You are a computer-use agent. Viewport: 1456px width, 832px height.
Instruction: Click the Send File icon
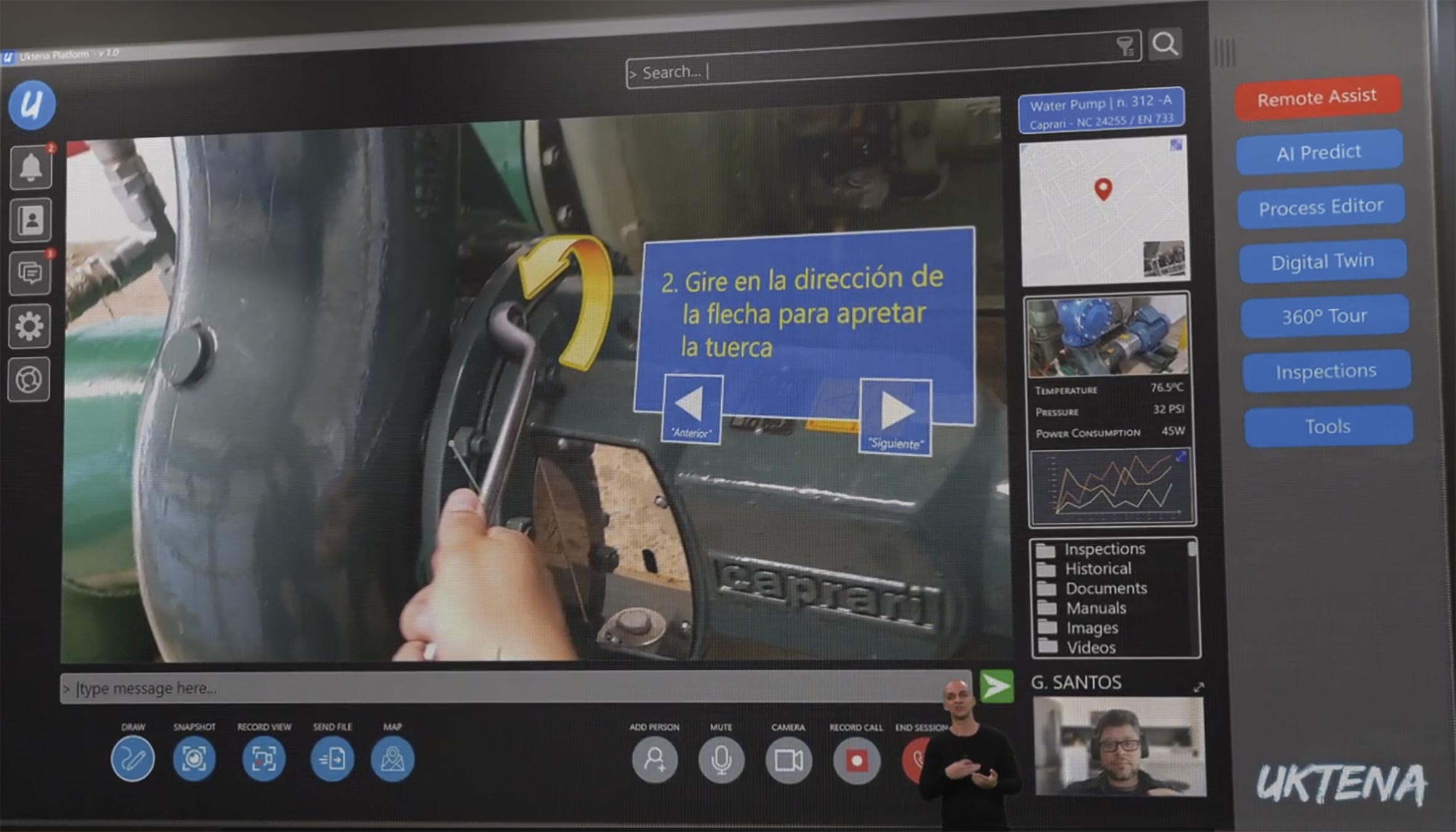click(x=332, y=759)
